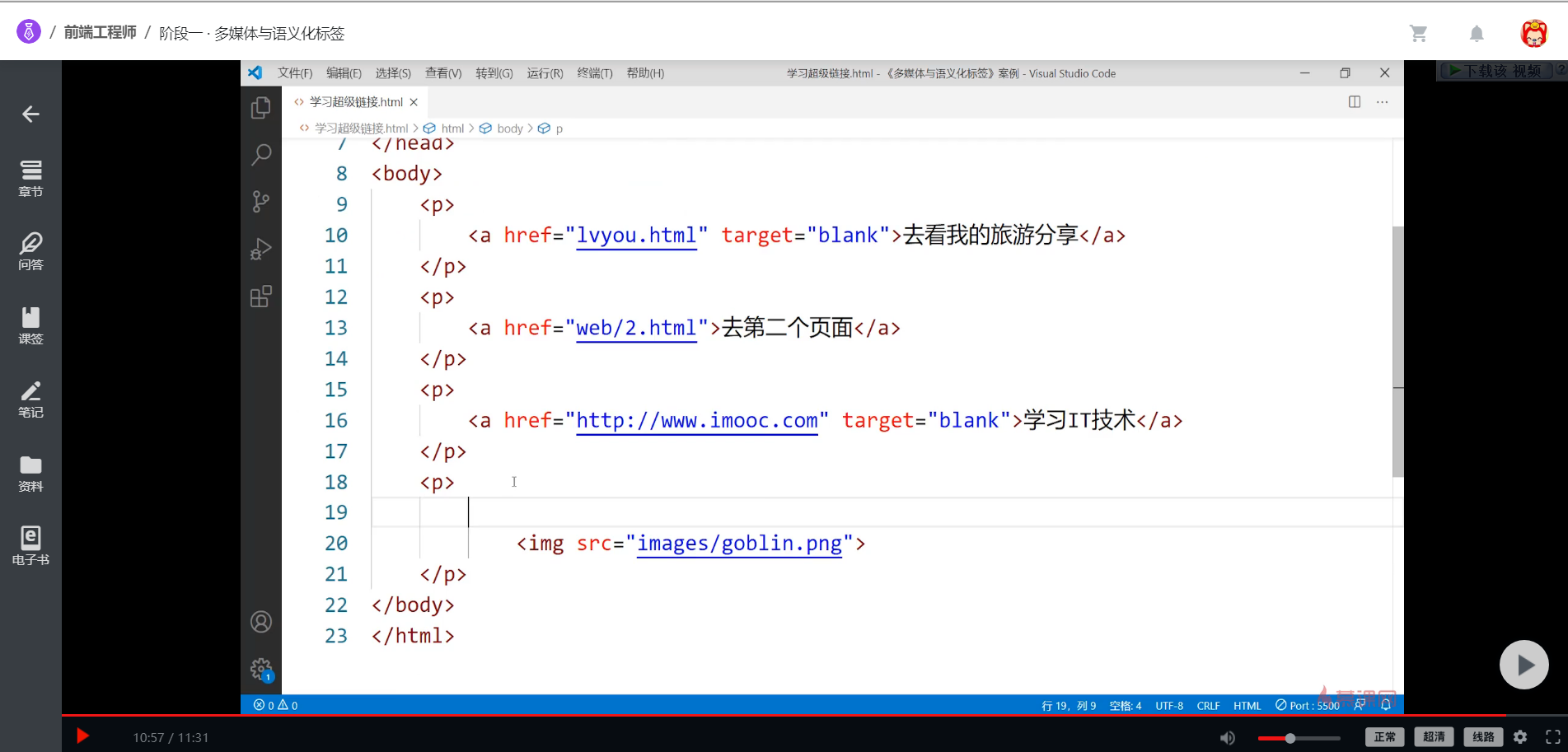Open the 问答 Q&A panel
The image size is (1568, 752).
point(30,251)
